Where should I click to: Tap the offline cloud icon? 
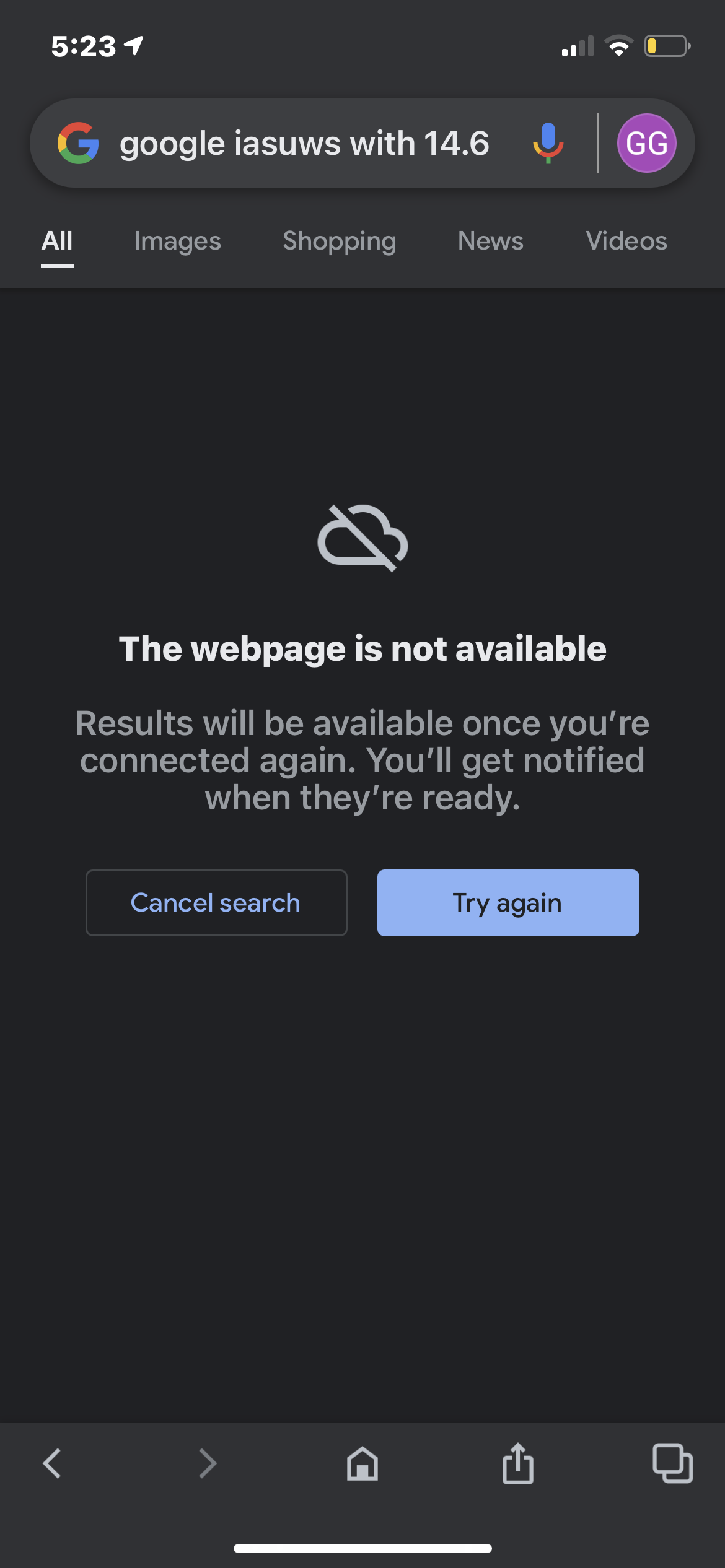[362, 538]
